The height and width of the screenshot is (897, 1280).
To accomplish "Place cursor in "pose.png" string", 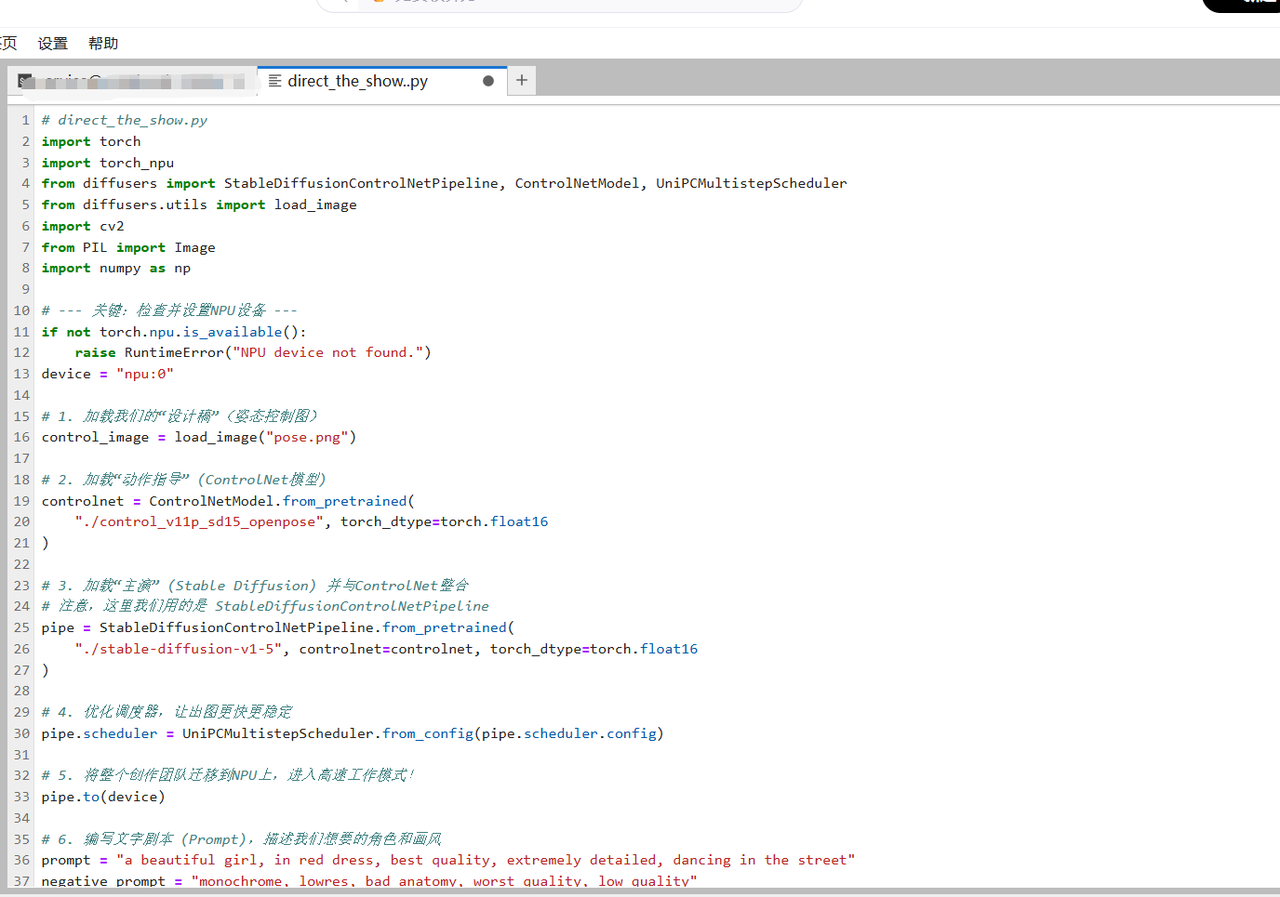I will click(x=307, y=437).
